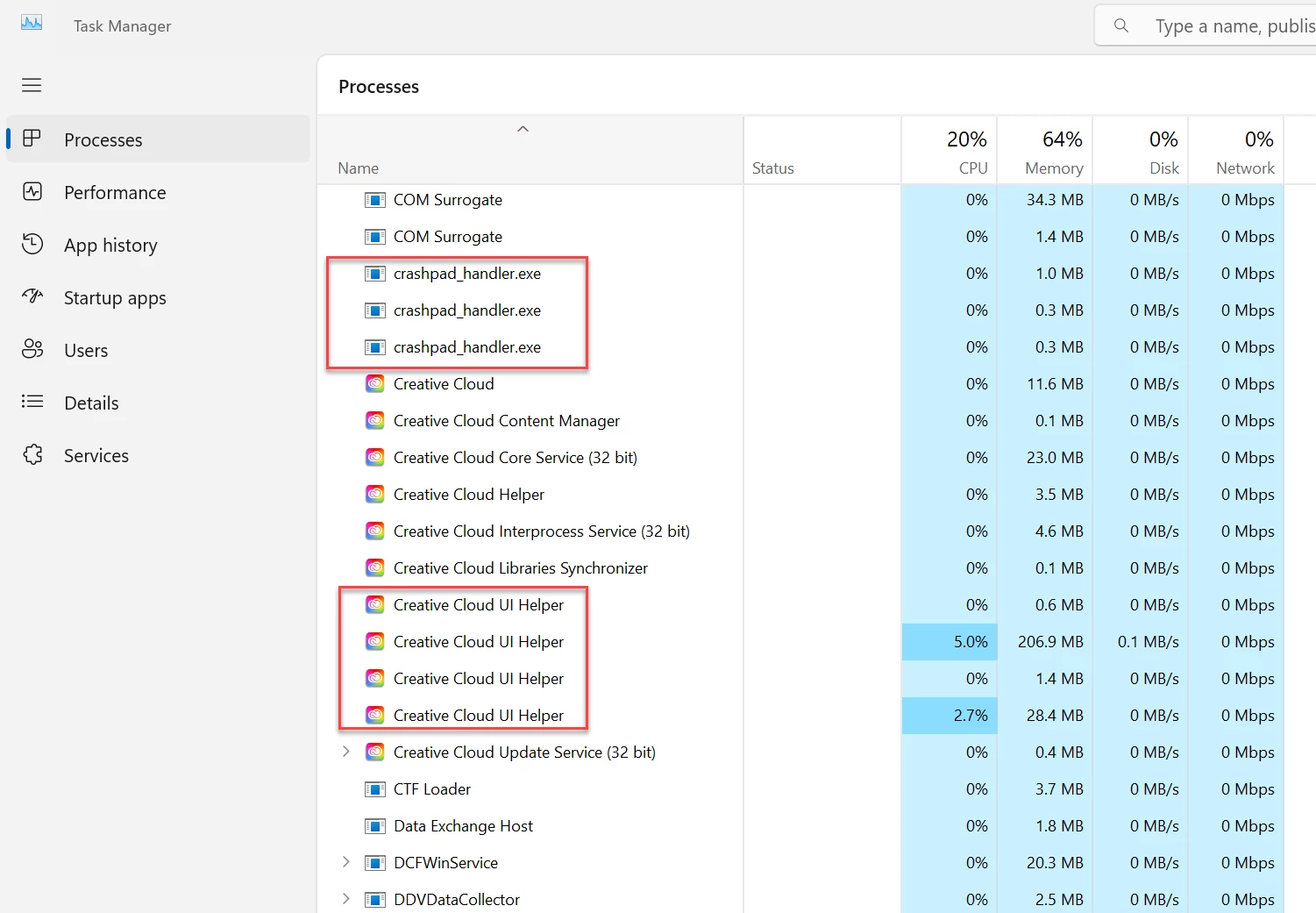This screenshot has width=1316, height=913.
Task: Click the Task Manager app icon
Action: tap(32, 24)
